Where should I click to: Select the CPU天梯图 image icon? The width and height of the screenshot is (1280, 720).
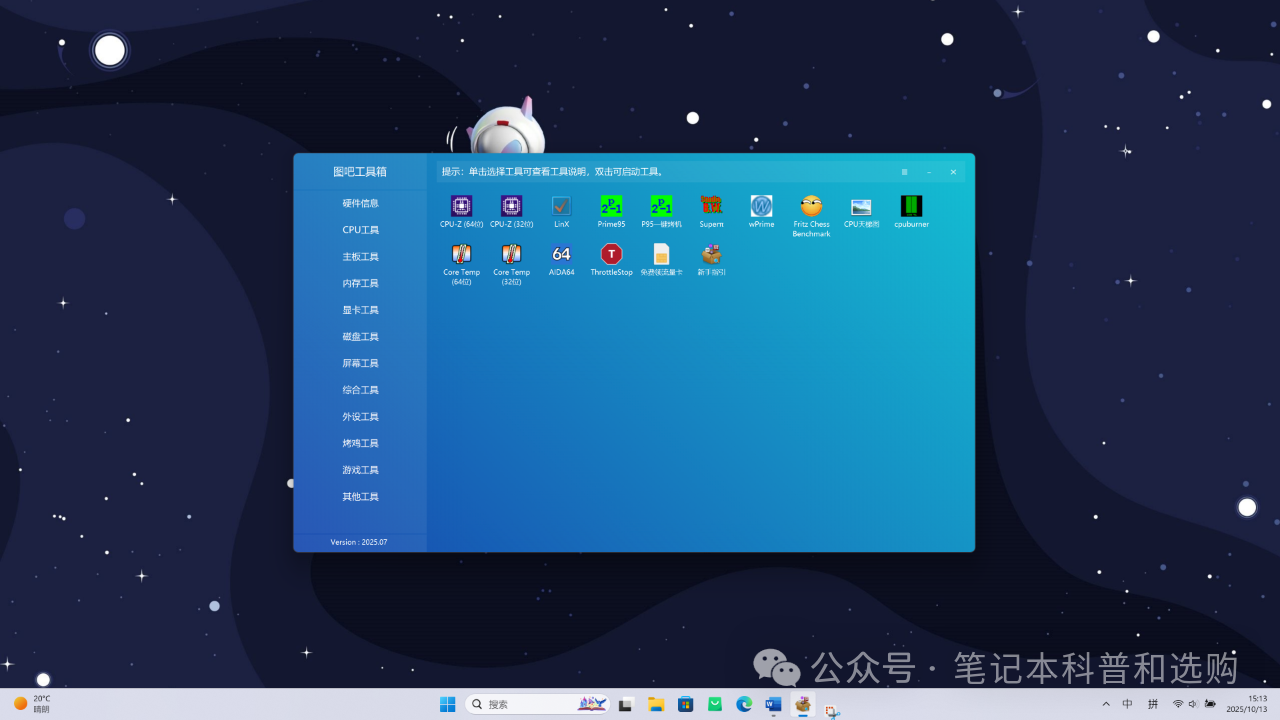(861, 207)
